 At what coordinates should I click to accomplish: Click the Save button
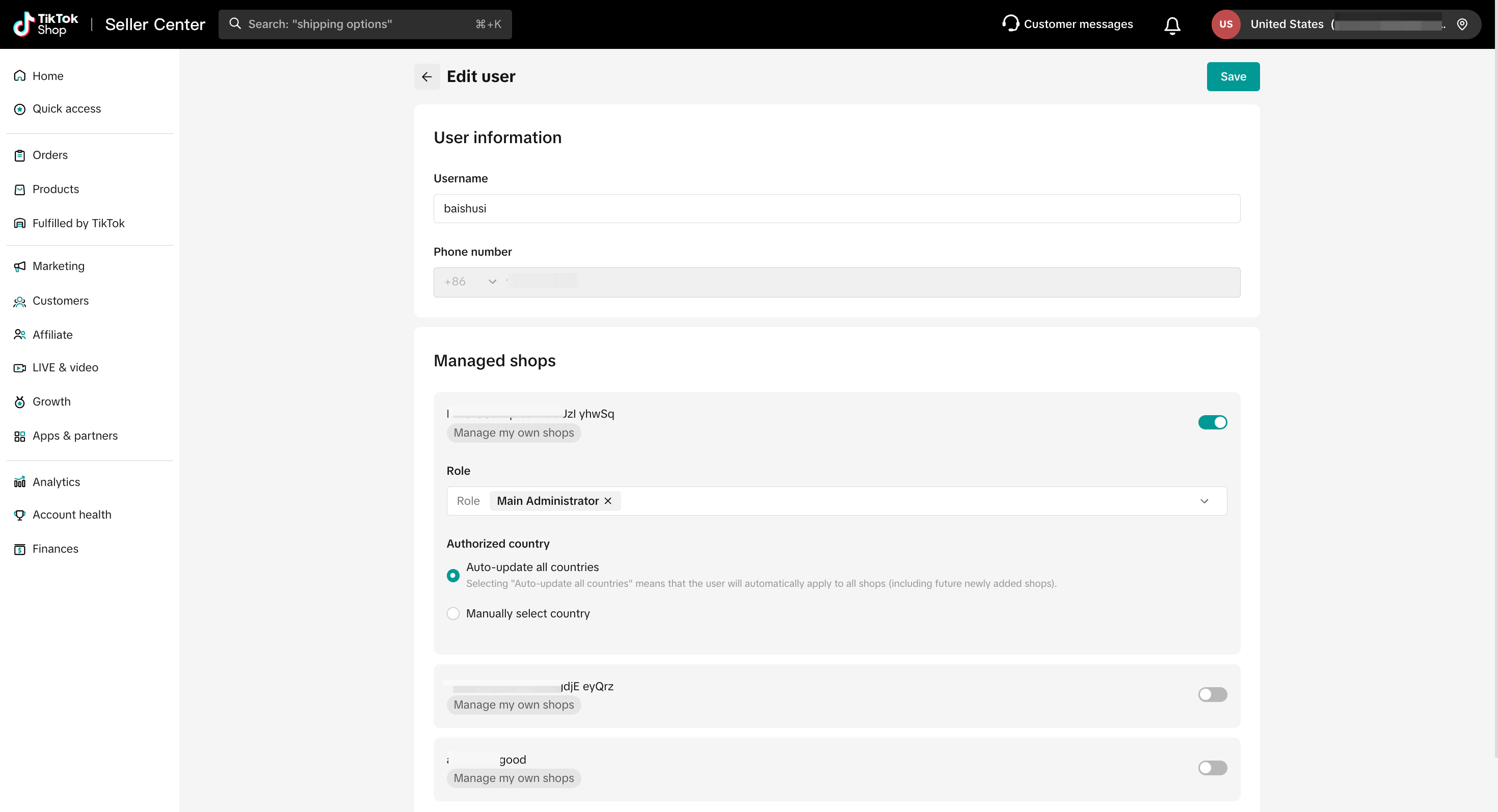[1232, 77]
